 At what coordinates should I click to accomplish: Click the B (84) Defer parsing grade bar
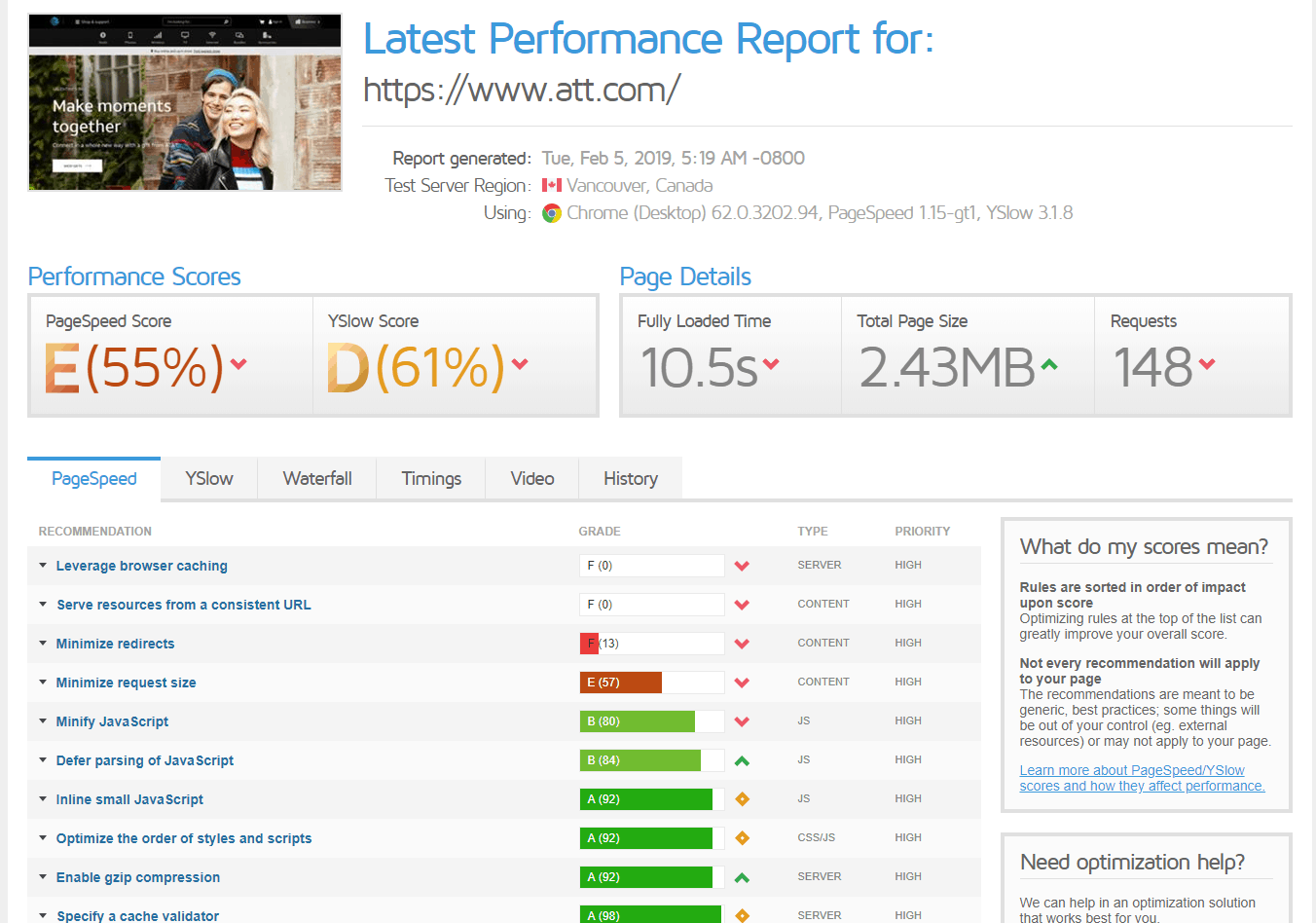tap(652, 760)
